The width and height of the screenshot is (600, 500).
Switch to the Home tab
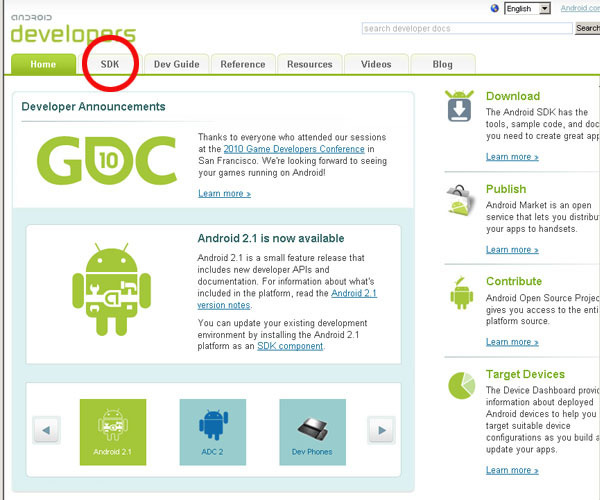point(43,64)
